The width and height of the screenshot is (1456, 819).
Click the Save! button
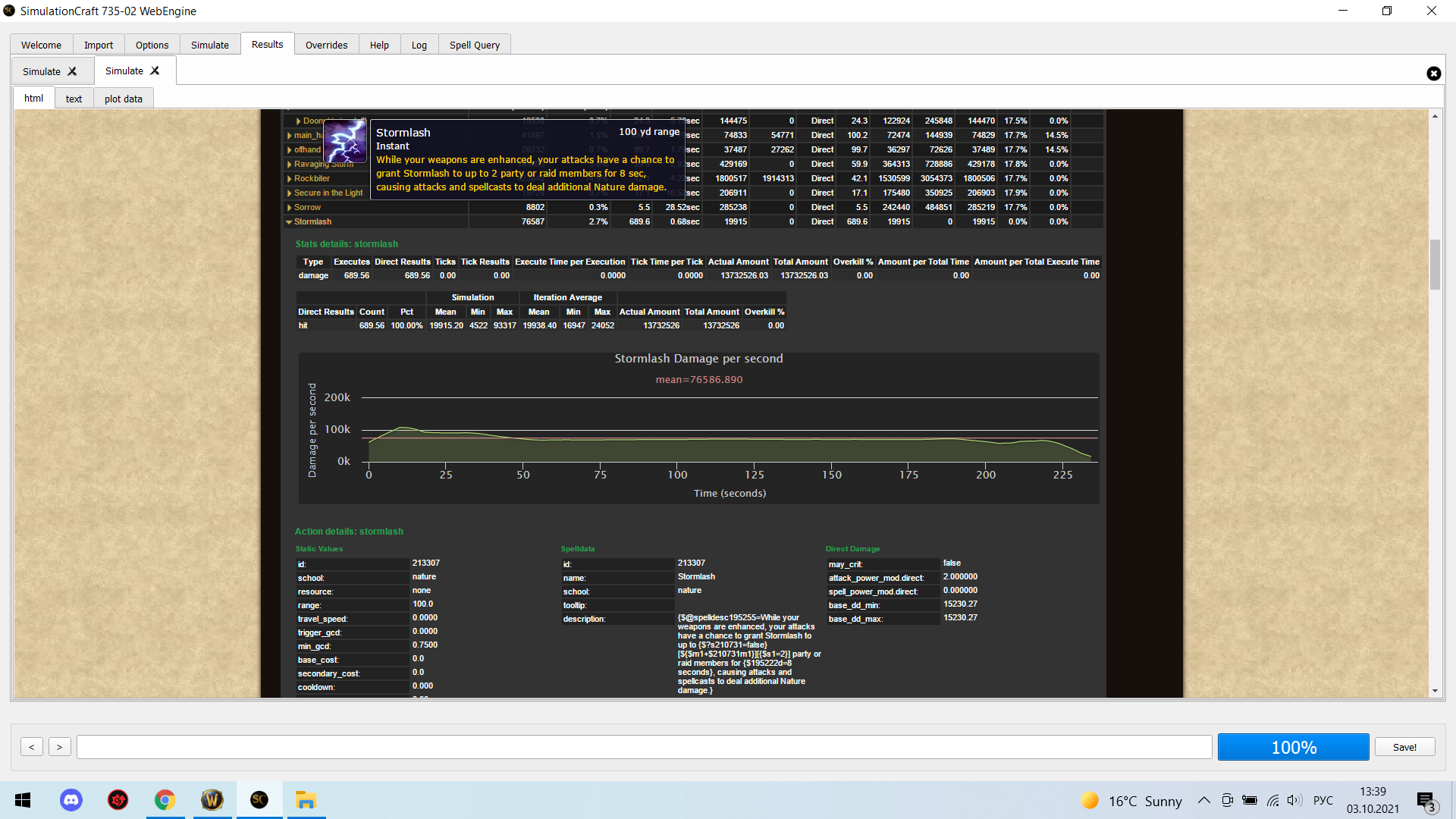[x=1404, y=747]
